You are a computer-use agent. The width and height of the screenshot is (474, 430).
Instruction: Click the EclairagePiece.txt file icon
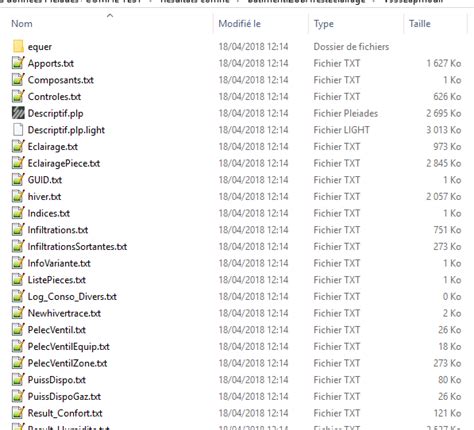(x=18, y=163)
